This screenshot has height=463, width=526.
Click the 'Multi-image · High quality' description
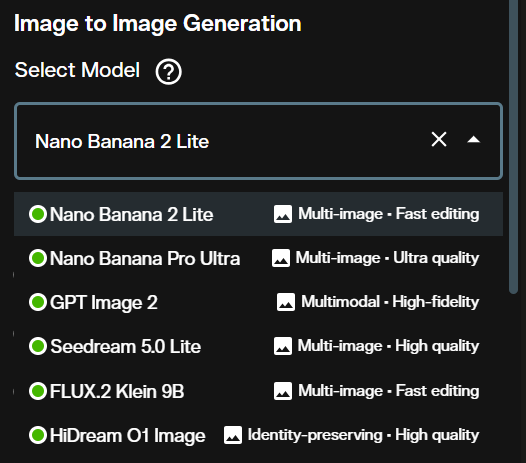(x=388, y=346)
